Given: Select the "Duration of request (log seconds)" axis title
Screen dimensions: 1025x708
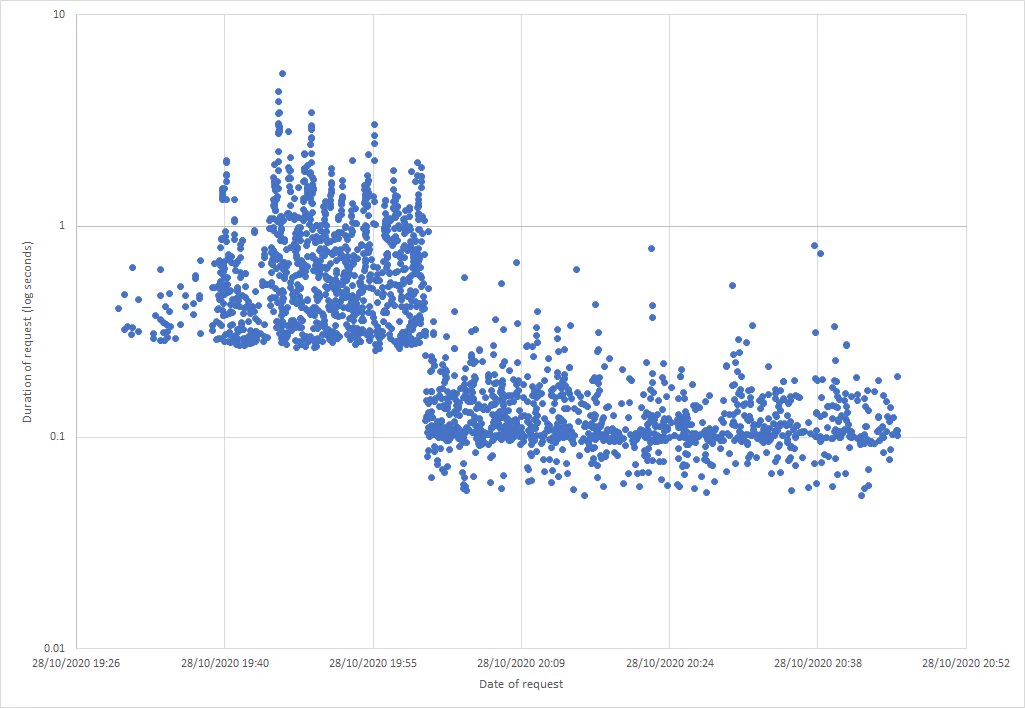Looking at the screenshot, I should pos(27,331).
